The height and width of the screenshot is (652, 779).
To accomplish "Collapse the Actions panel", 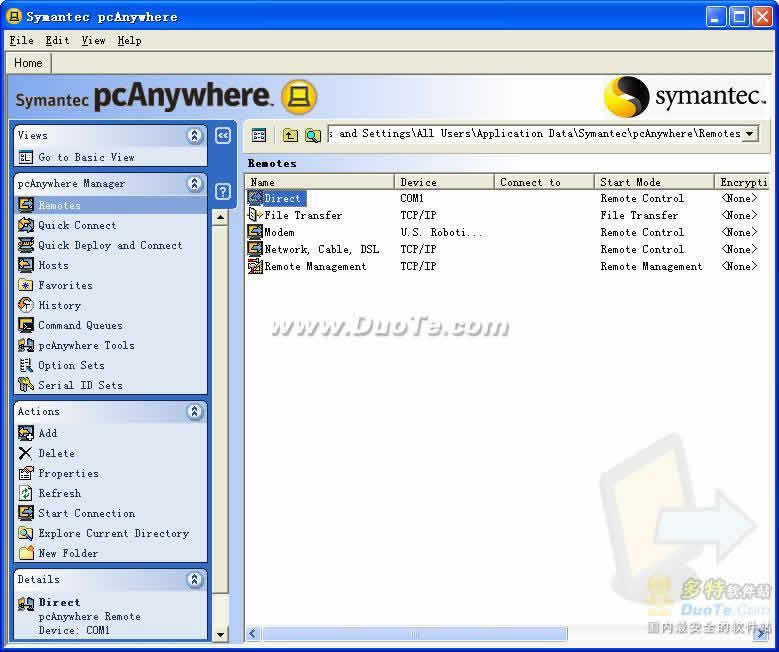I will [195, 411].
